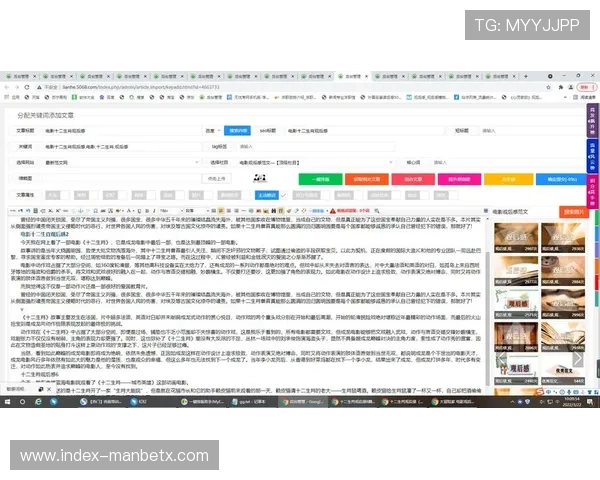Open the 百度 search engine dropdown
Screen dimensions: 600x480
[213, 131]
